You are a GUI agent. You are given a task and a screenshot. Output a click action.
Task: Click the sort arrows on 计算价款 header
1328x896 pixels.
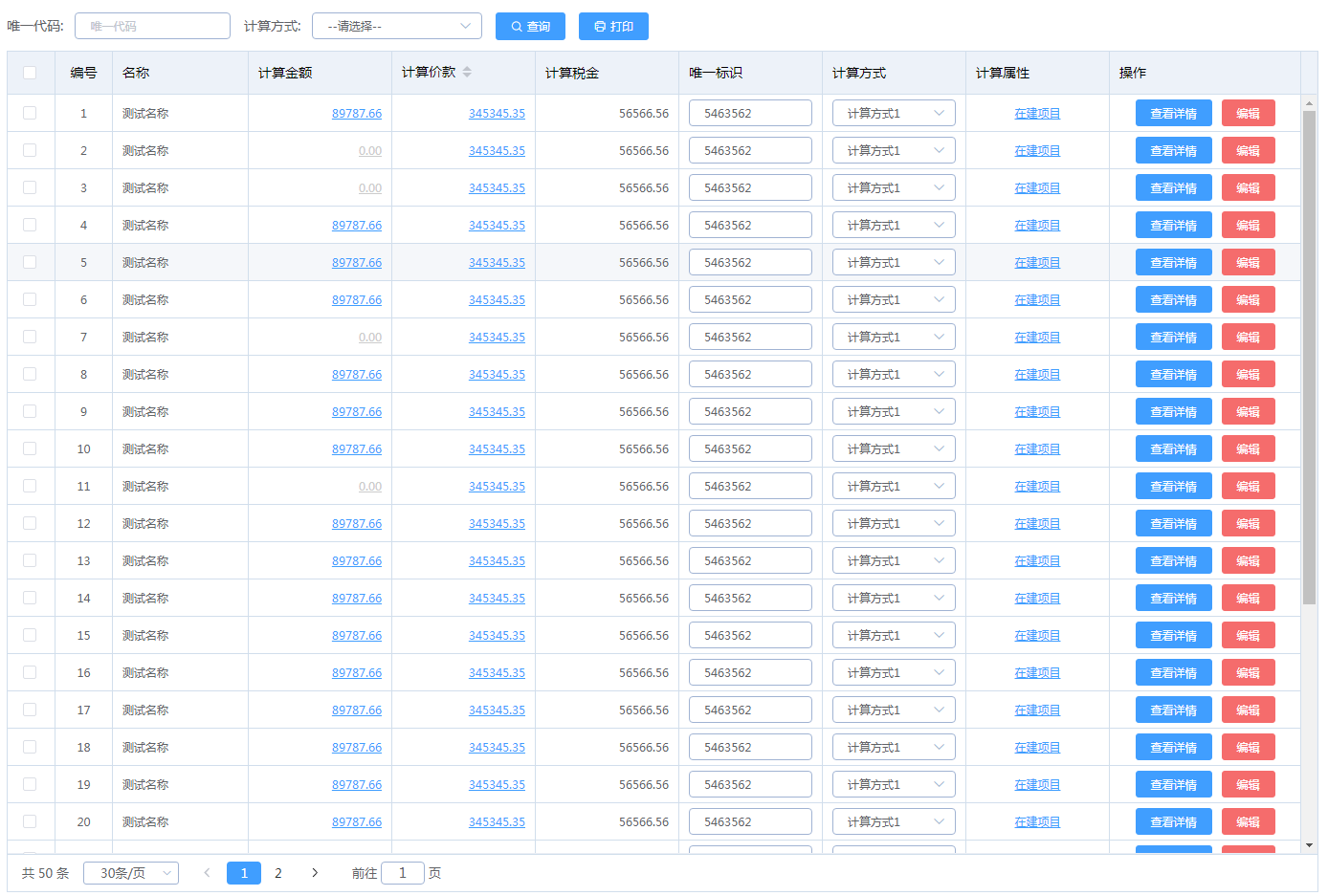click(467, 72)
